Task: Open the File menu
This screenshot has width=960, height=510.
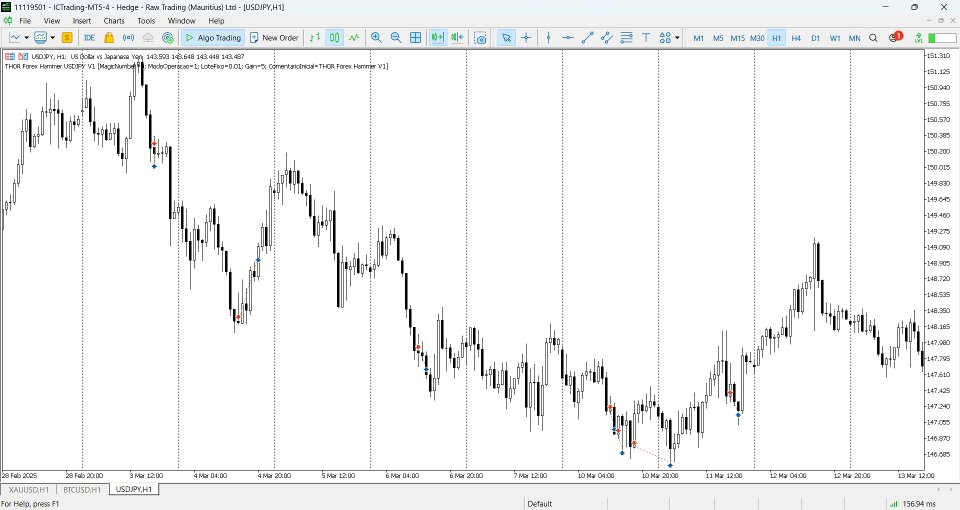Action: [x=25, y=21]
